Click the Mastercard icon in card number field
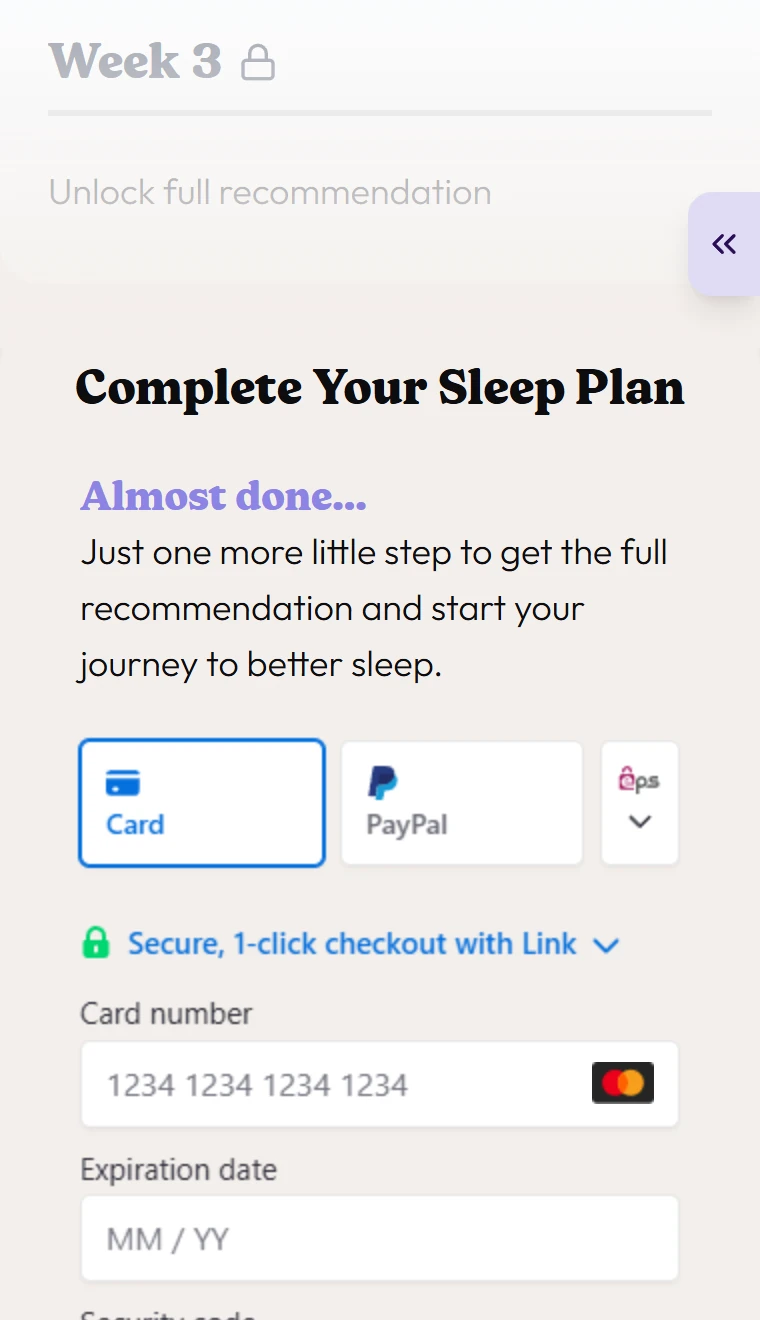 [x=622, y=1083]
